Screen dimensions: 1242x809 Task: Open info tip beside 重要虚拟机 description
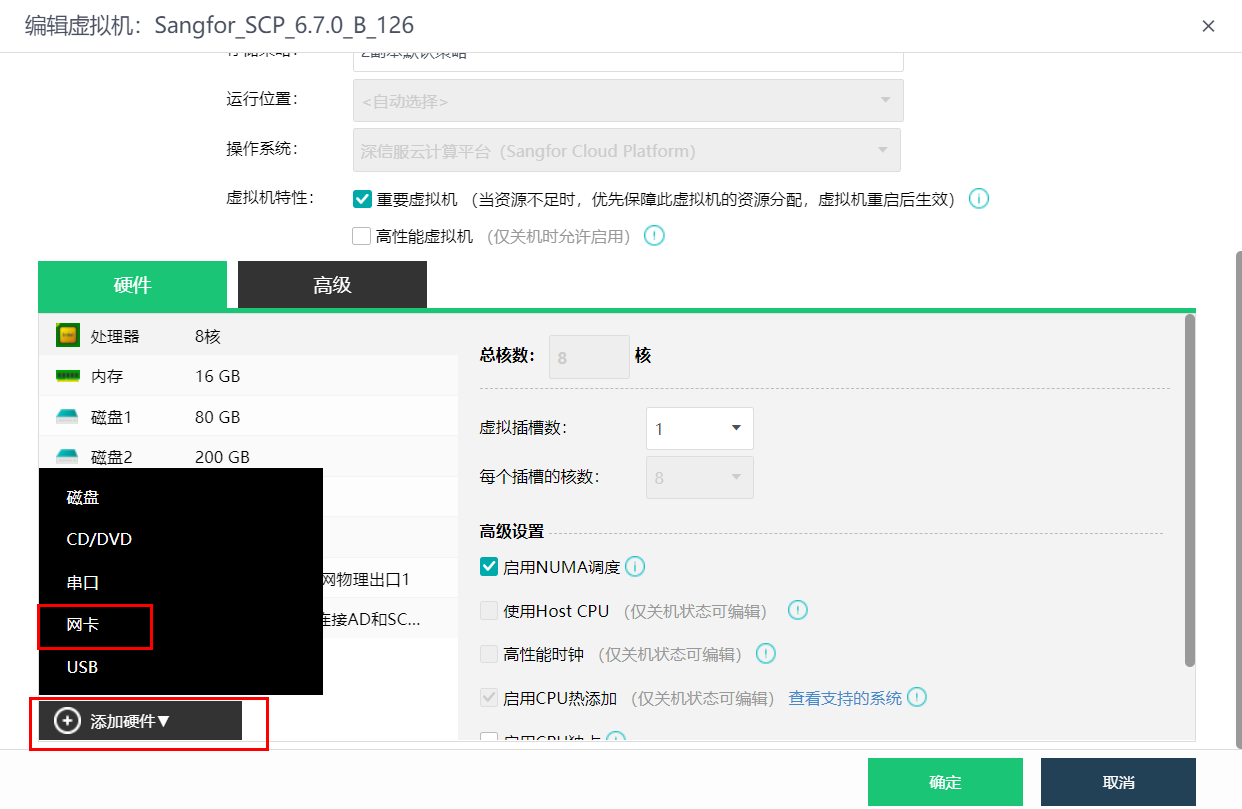979,198
